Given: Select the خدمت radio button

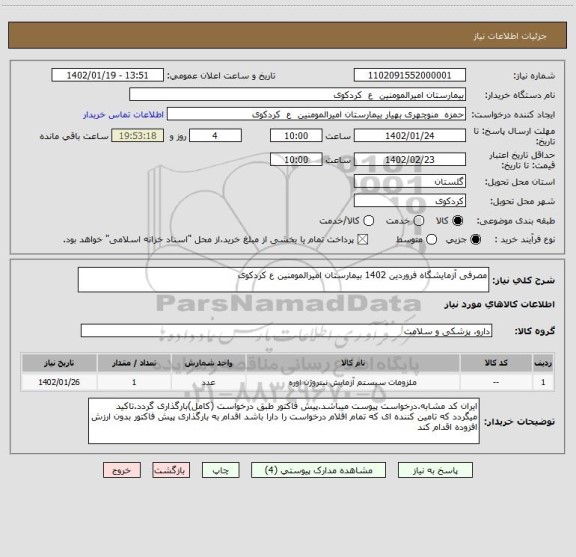Looking at the screenshot, I should click(419, 220).
